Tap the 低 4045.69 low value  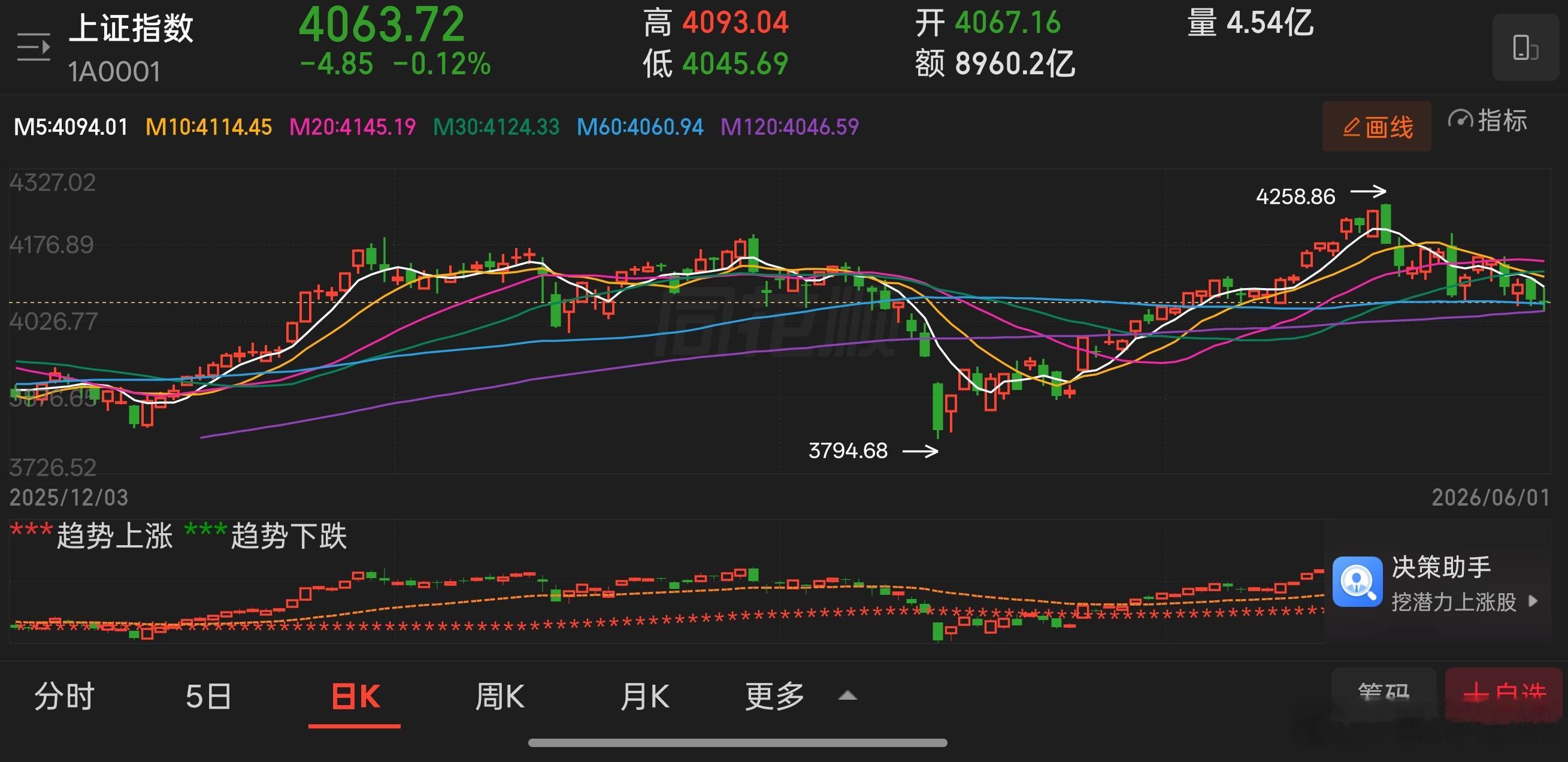click(x=716, y=63)
